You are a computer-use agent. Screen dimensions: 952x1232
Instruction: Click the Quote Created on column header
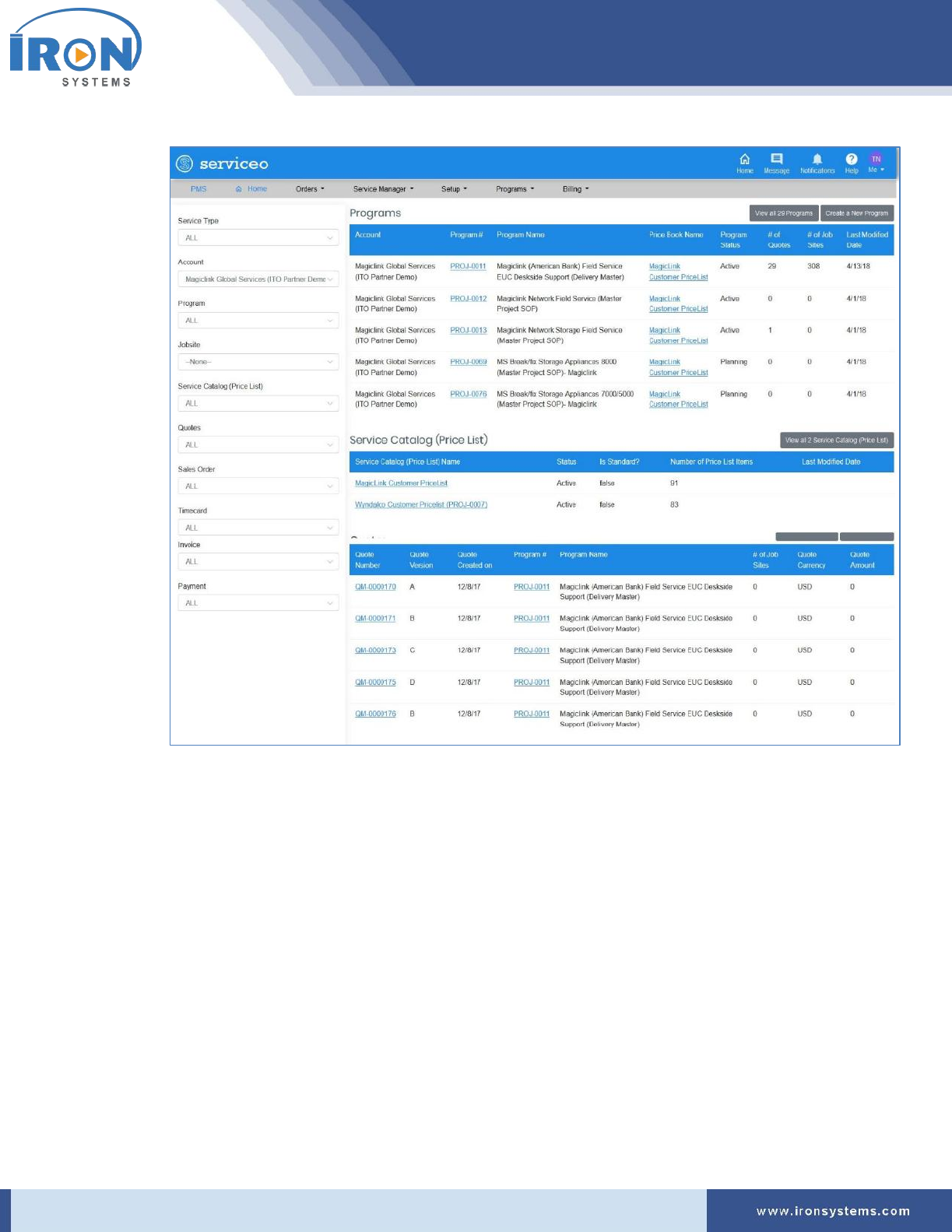tap(475, 560)
